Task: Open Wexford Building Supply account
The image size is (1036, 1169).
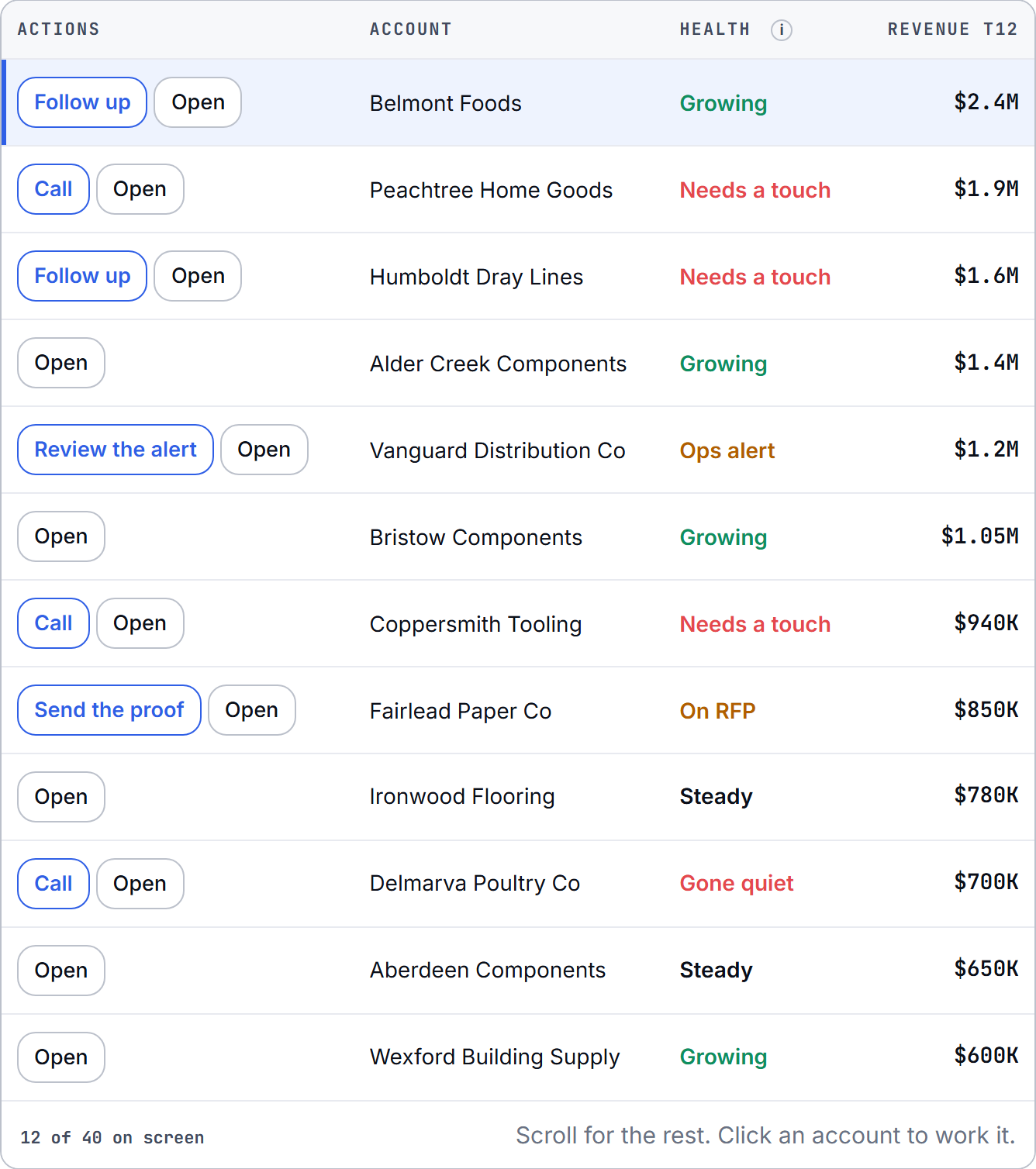Action: click(x=61, y=1057)
